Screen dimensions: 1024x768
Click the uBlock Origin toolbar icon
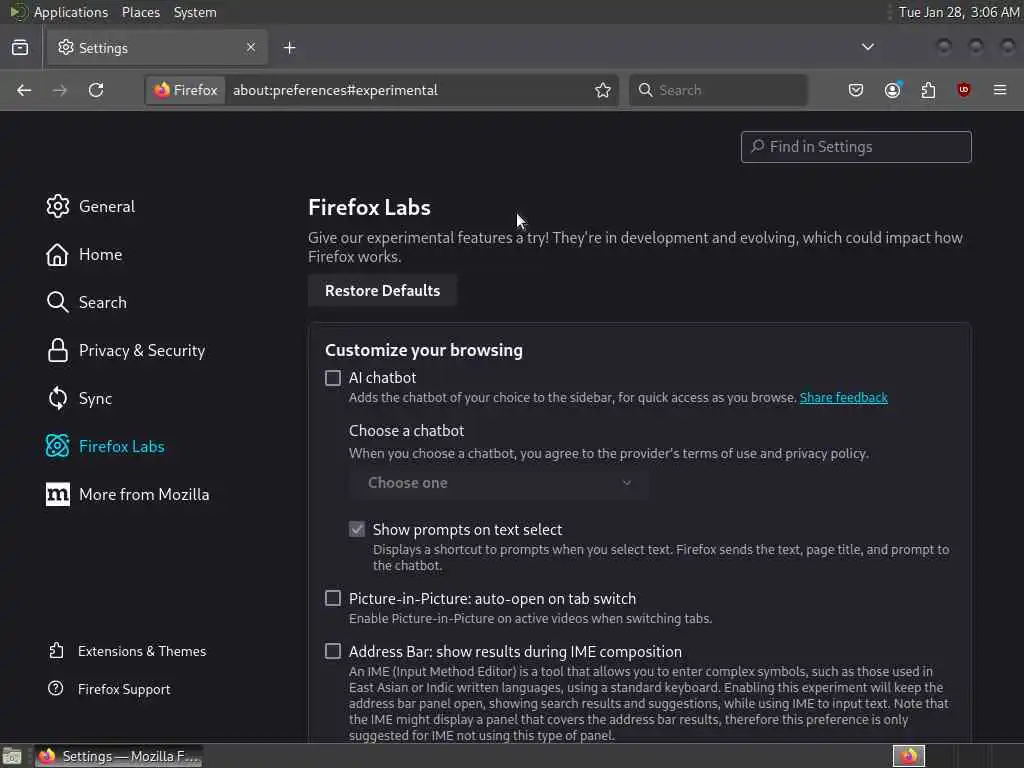[964, 90]
